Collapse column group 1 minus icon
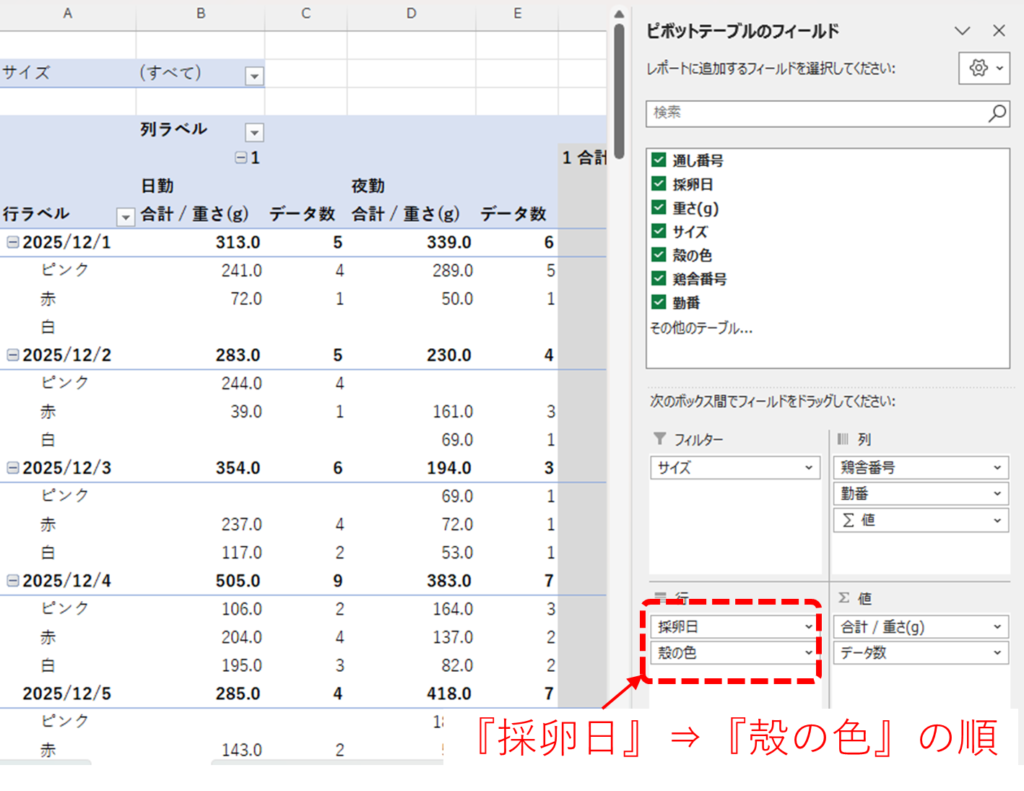This screenshot has height=791, width=1024. point(240,158)
